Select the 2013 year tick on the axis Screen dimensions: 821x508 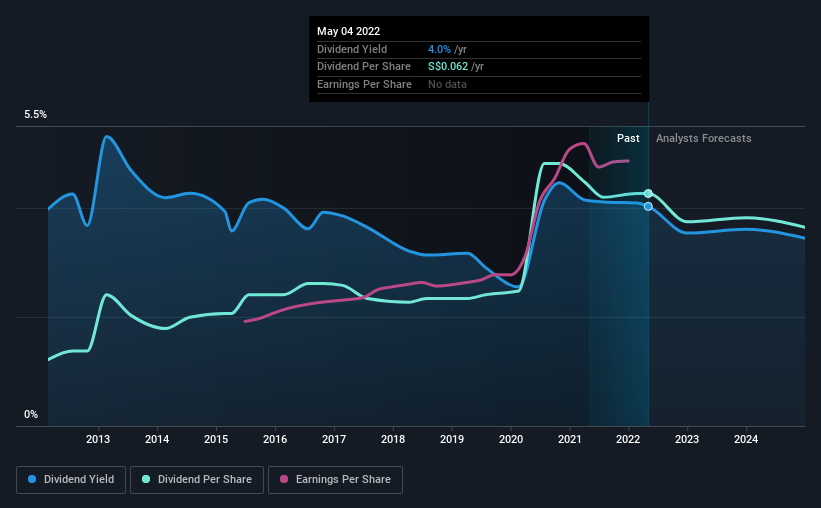[x=98, y=439]
